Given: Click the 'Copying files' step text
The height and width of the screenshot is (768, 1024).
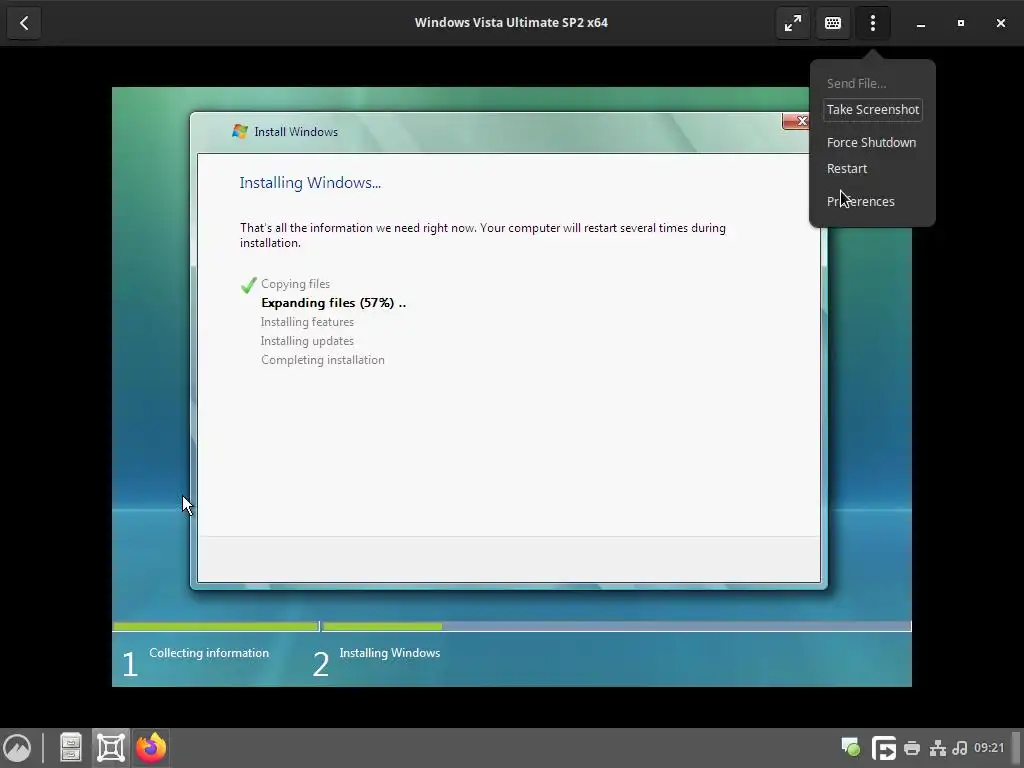Looking at the screenshot, I should click(295, 284).
